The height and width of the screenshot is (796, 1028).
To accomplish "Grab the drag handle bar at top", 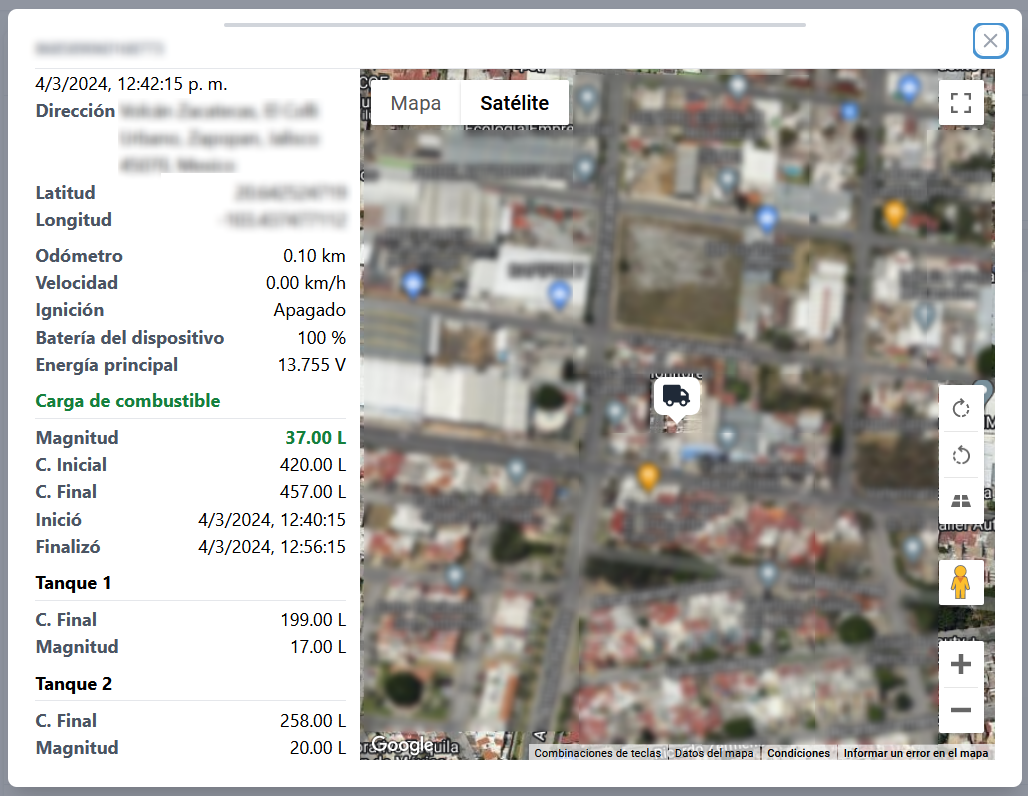I will pyautogui.click(x=514, y=24).
